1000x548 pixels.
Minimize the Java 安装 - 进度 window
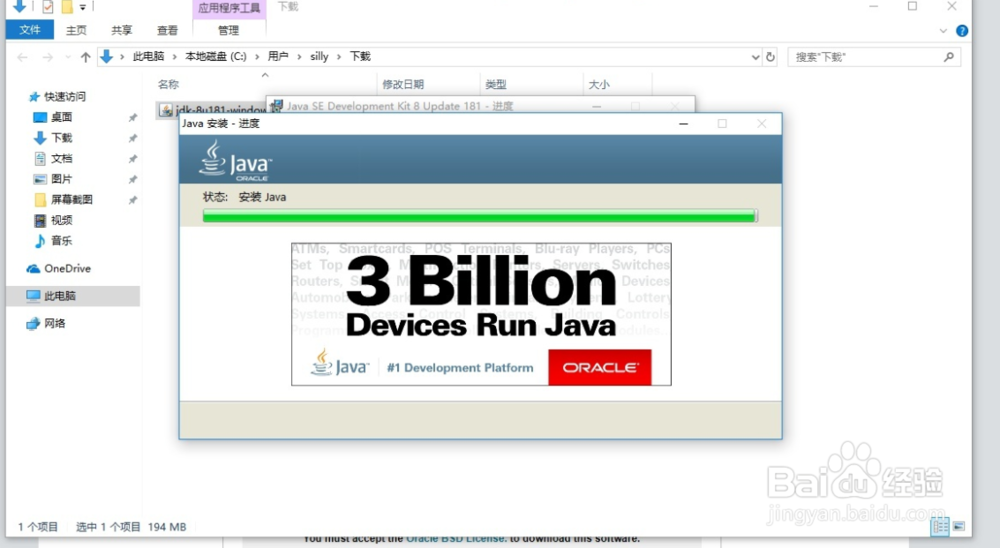(683, 124)
